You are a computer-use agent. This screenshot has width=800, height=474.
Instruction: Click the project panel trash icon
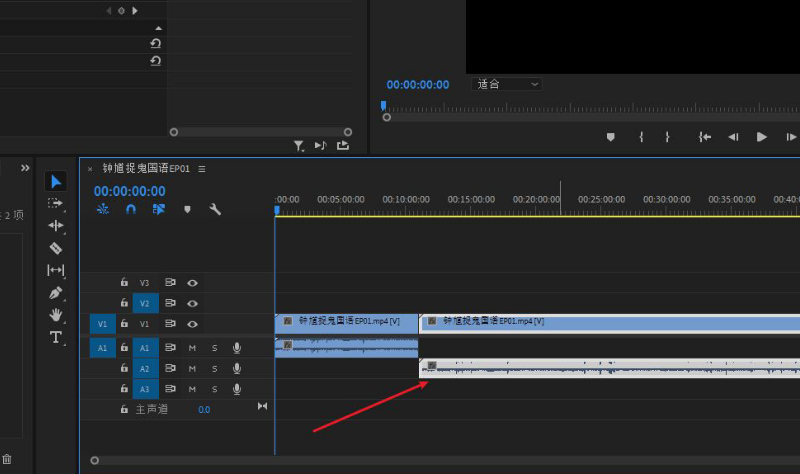tap(7, 459)
